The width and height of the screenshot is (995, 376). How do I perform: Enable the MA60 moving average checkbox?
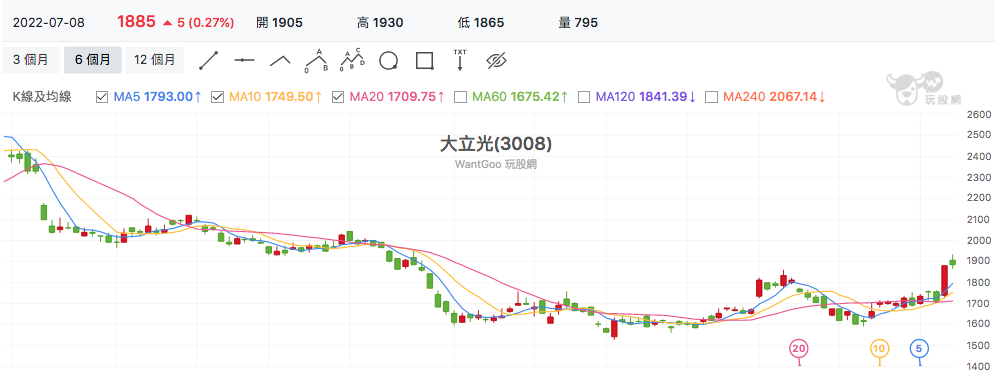461,97
